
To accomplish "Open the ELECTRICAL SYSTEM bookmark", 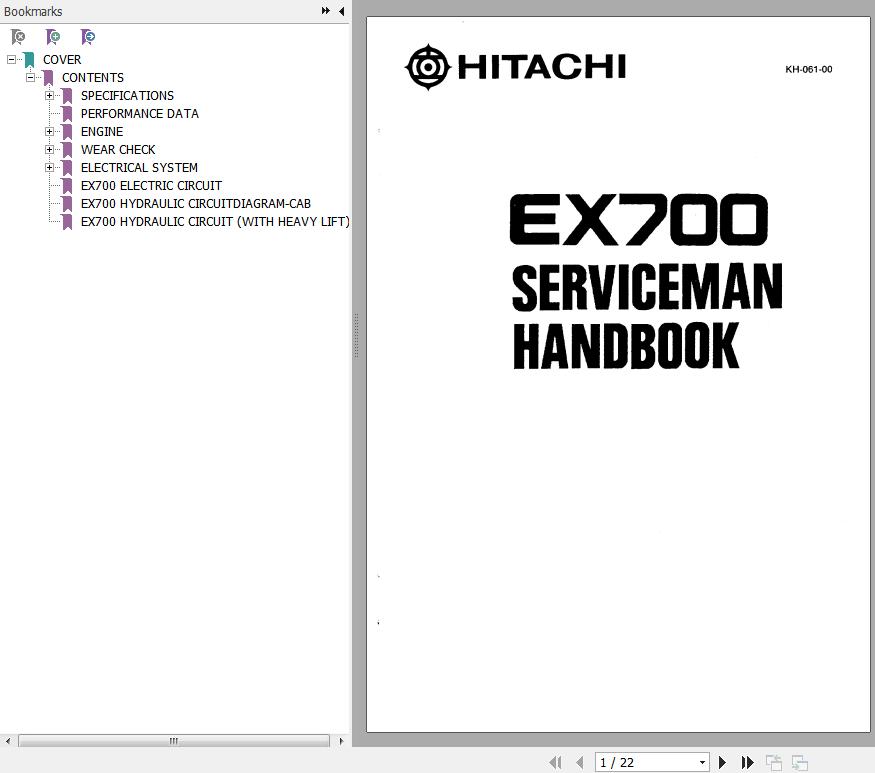I will pyautogui.click(x=139, y=167).
